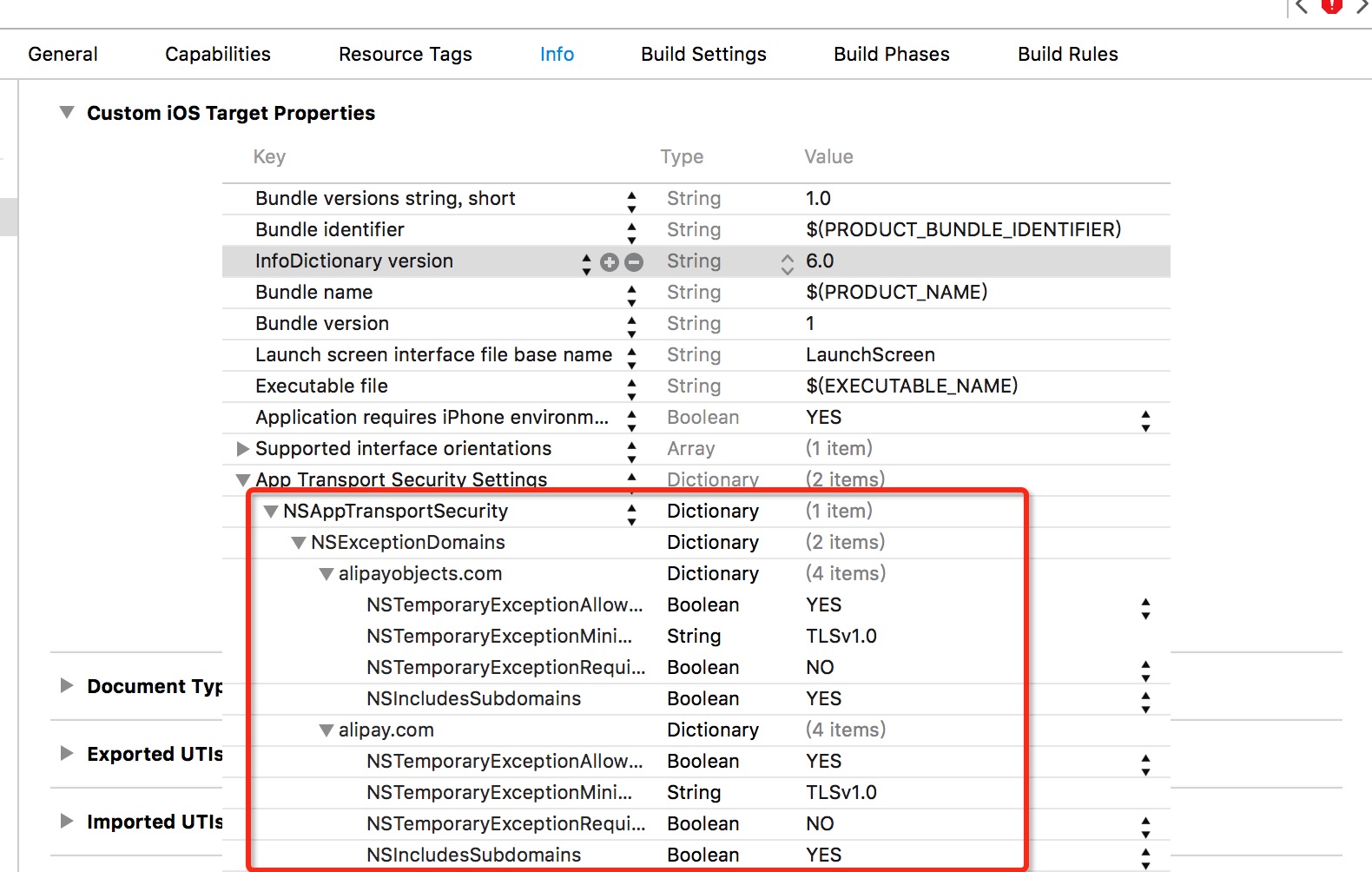Collapse the NSExceptionDomains dictionary
The image size is (1372, 872).
click(299, 543)
